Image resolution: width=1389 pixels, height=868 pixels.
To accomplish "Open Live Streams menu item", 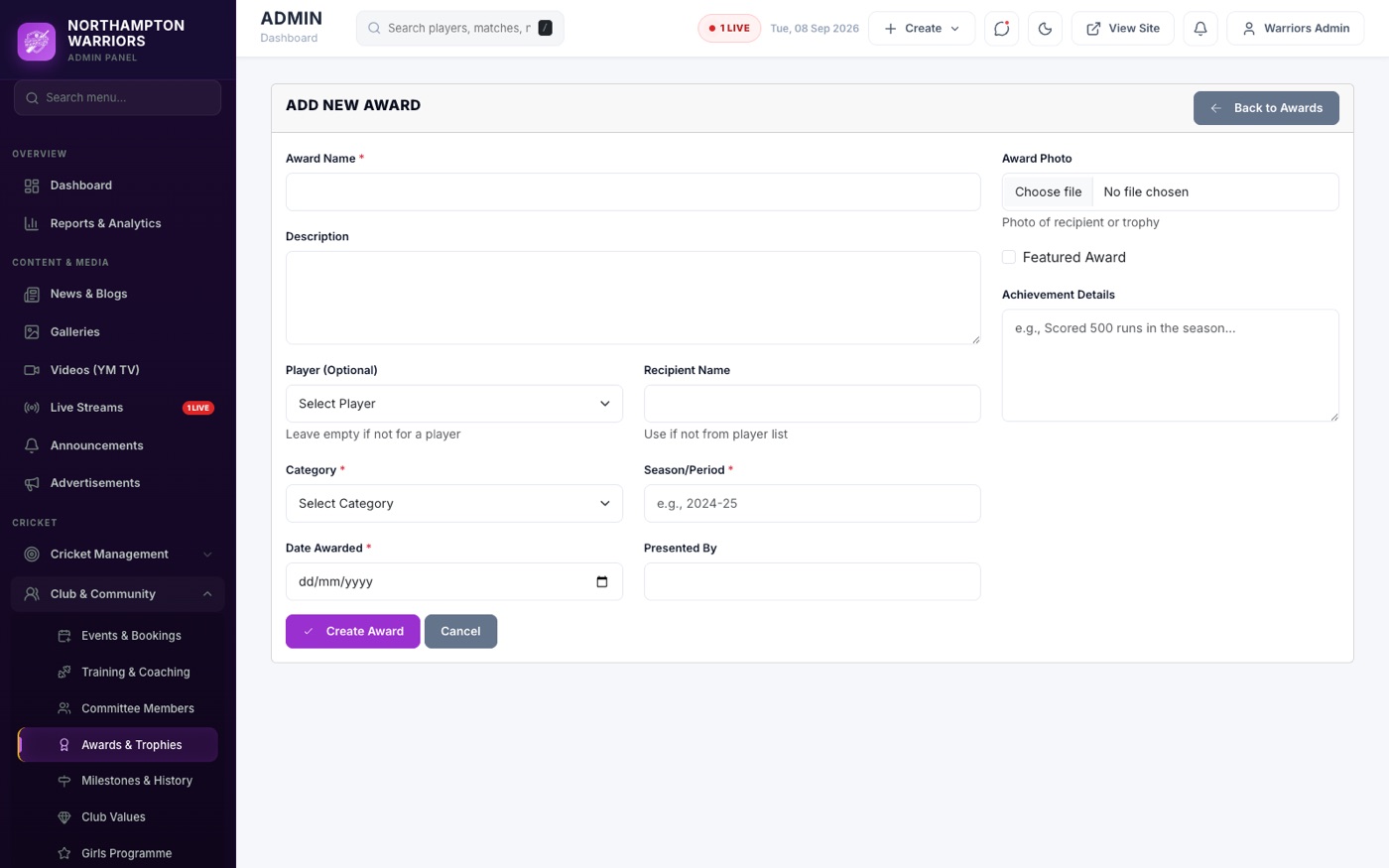I will pos(118,408).
